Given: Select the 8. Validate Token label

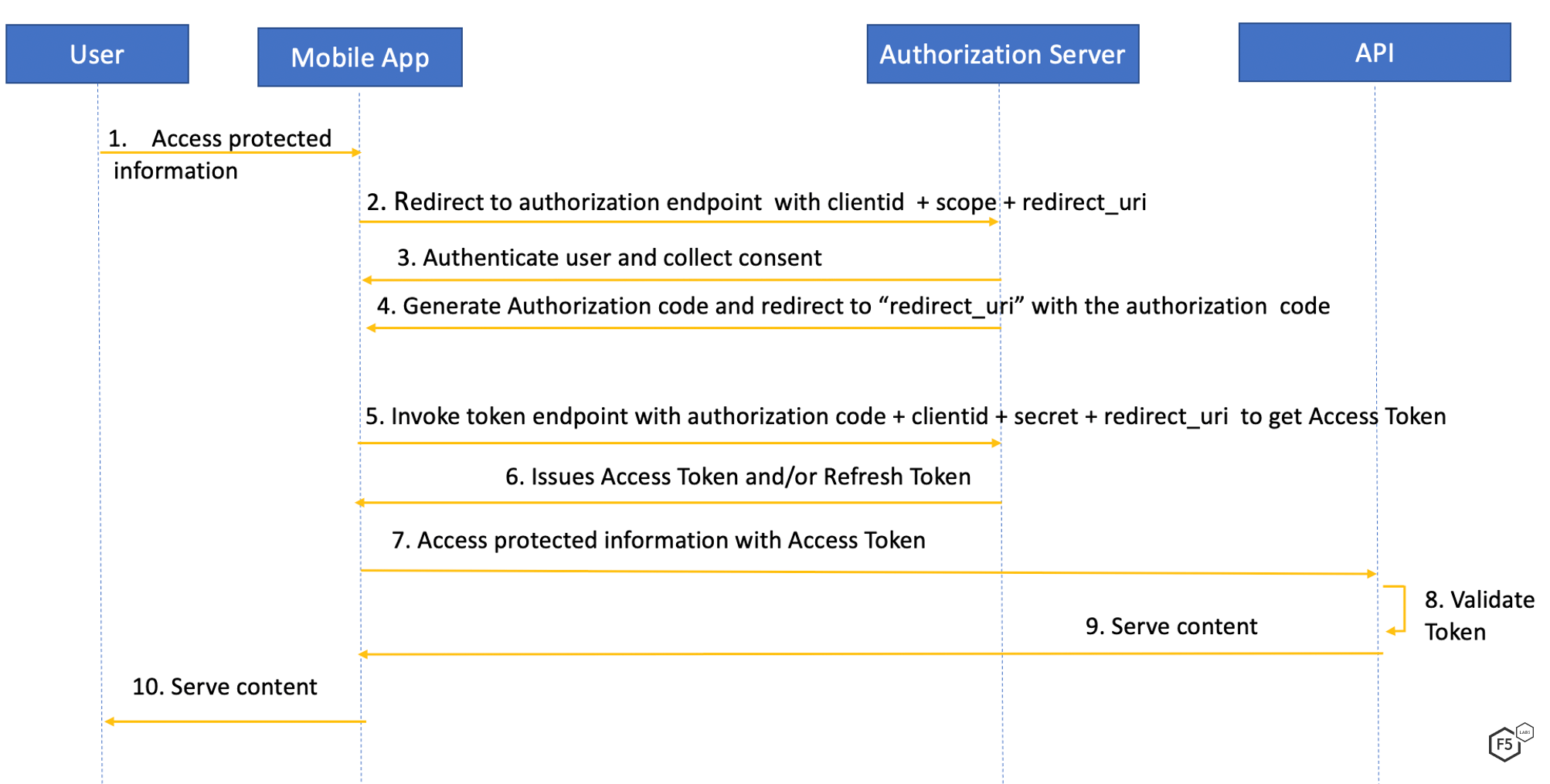Looking at the screenshot, I should [1477, 616].
